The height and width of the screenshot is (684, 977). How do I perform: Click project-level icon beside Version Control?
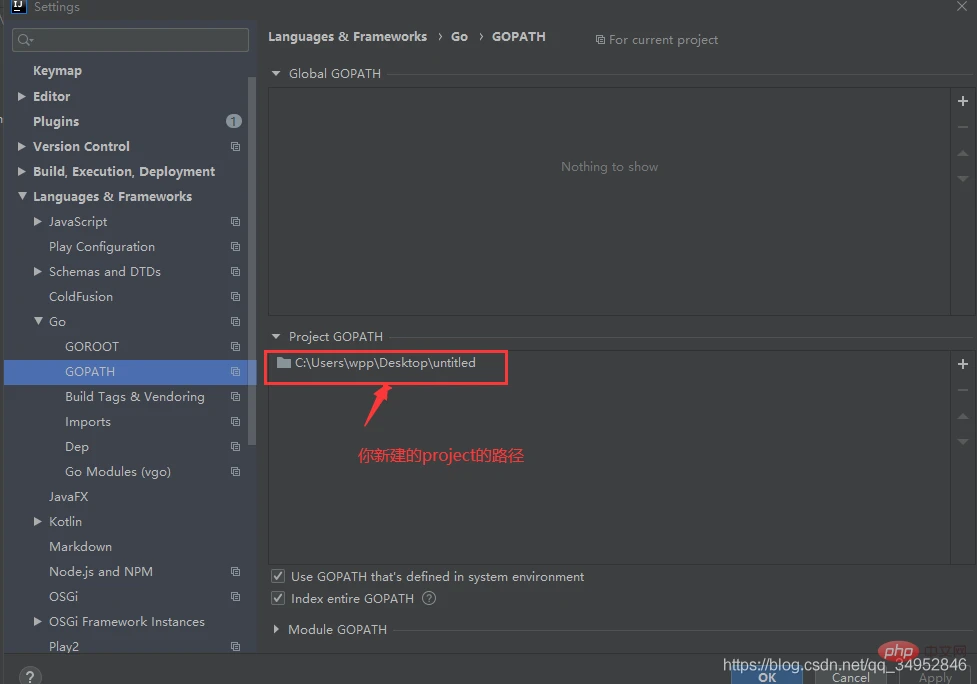236,146
